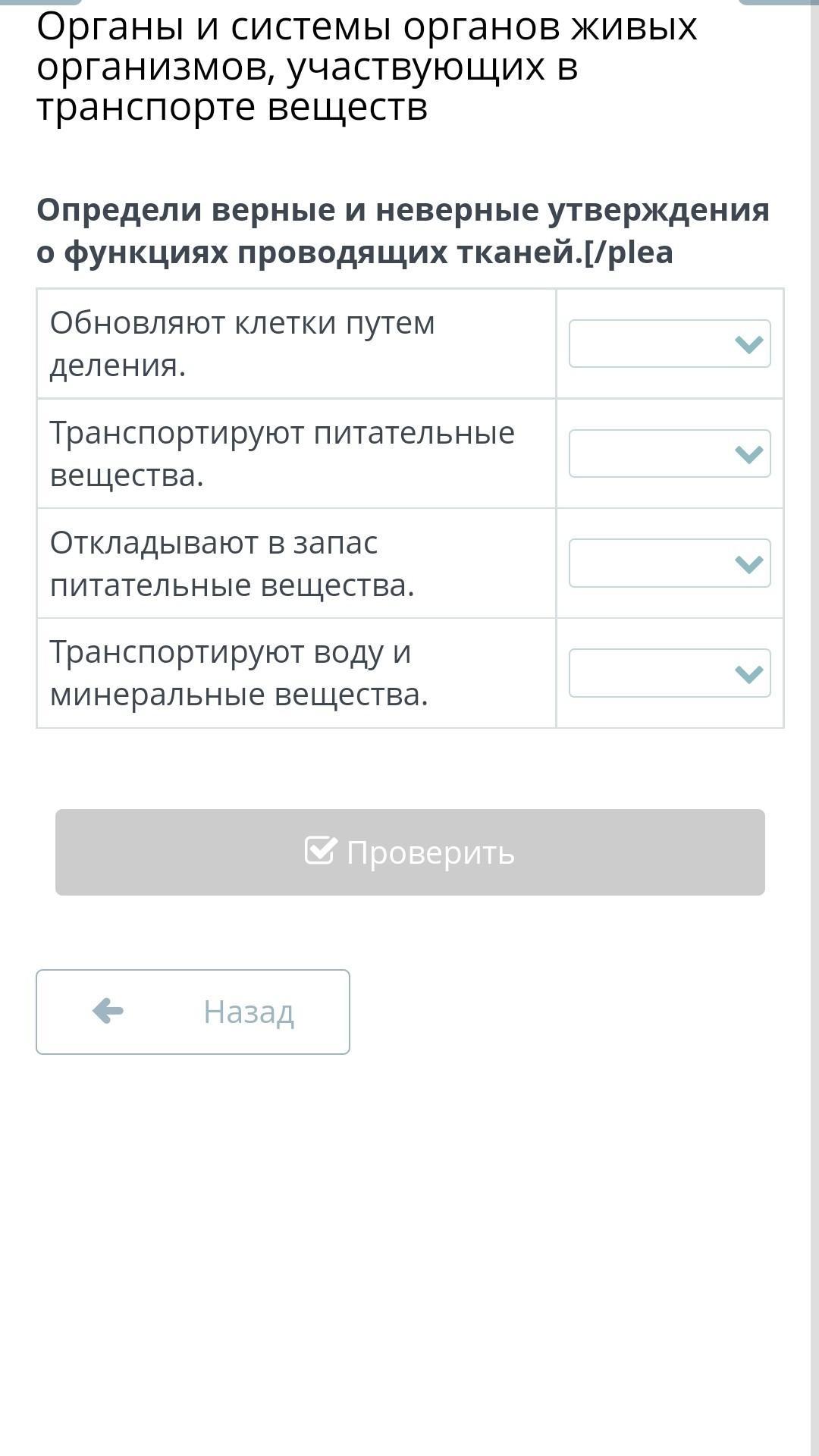Image resolution: width=819 pixels, height=1456 pixels.
Task: Click the statement "Откладывают в запас питательные вещества"
Action: (x=232, y=563)
